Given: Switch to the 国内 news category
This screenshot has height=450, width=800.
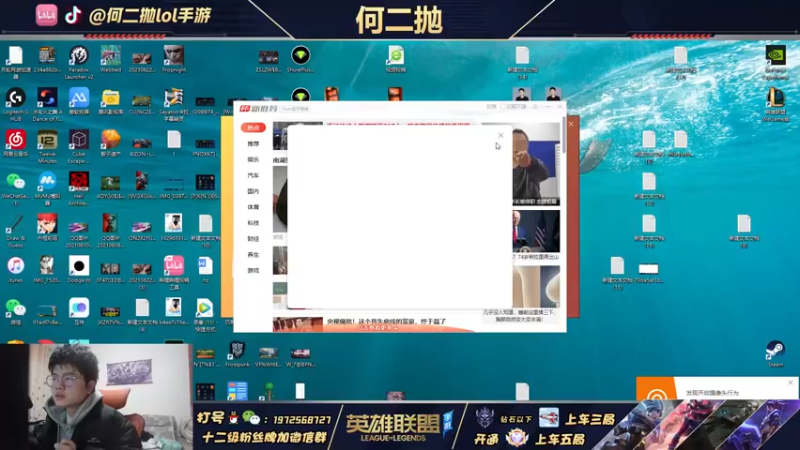Looking at the screenshot, I should click(x=253, y=191).
